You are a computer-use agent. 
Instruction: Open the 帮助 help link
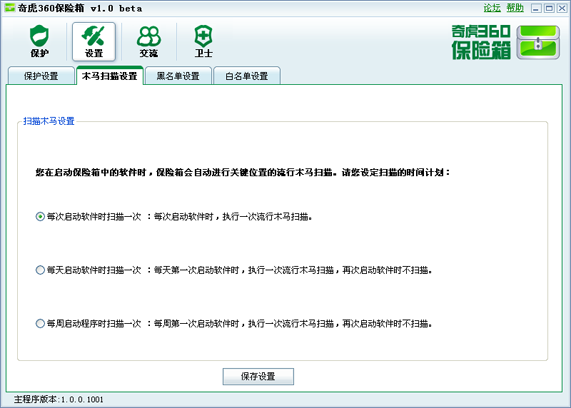pyautogui.click(x=515, y=8)
